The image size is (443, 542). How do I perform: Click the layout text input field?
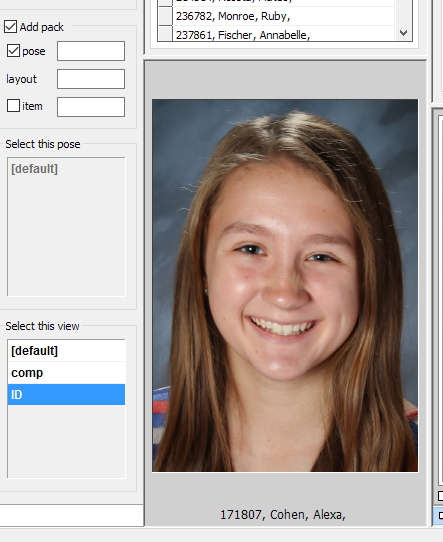91,79
